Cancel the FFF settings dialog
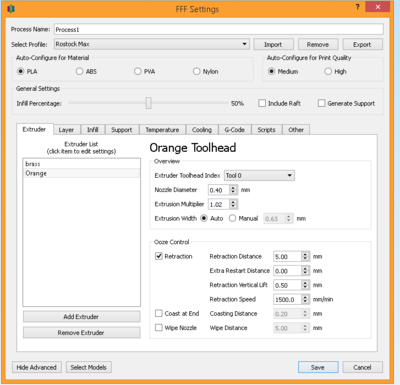Viewport: 400px width, 385px height. pos(362,367)
